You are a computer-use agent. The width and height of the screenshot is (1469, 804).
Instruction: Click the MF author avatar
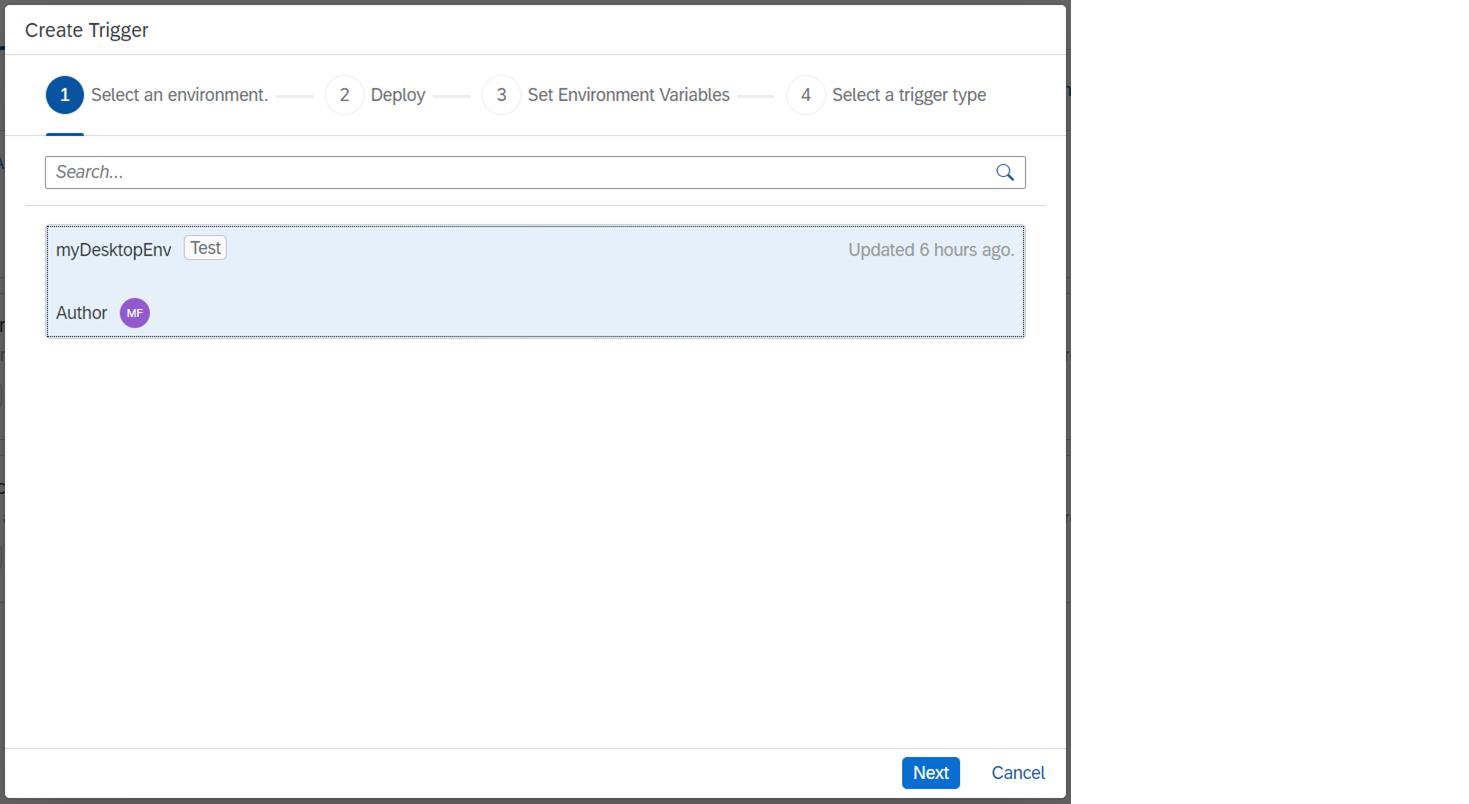click(135, 313)
